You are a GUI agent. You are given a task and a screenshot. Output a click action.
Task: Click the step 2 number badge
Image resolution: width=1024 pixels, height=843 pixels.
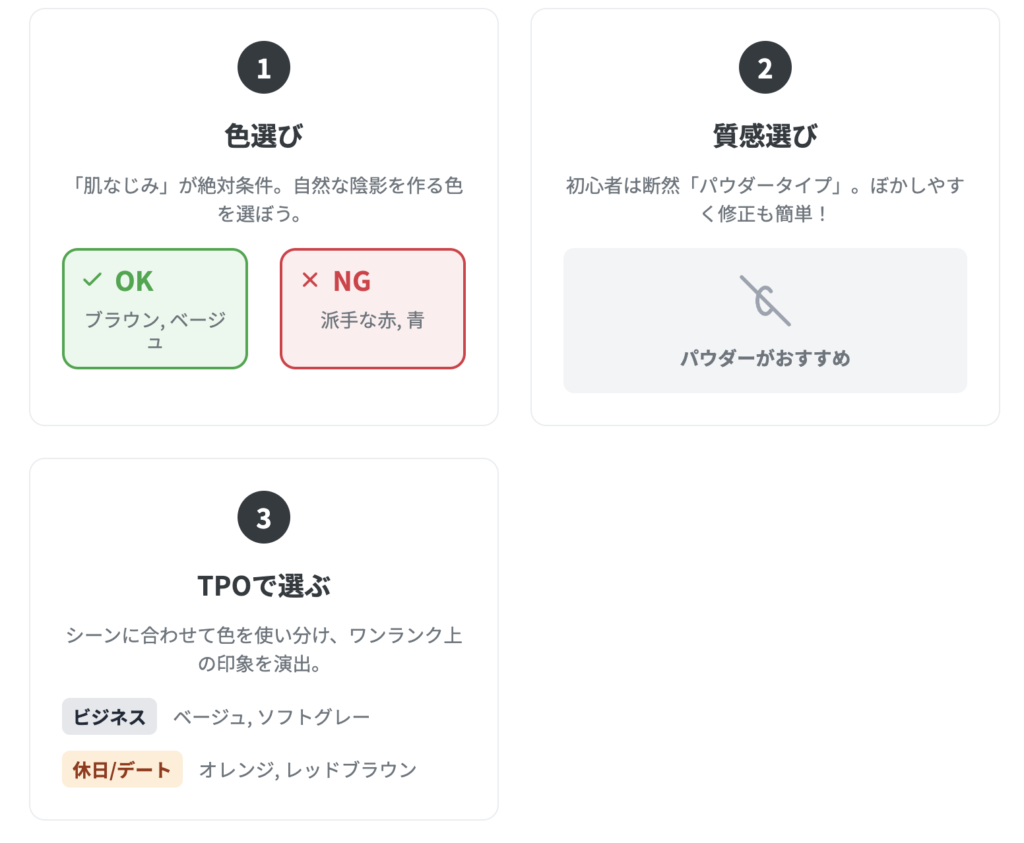[x=765, y=68]
